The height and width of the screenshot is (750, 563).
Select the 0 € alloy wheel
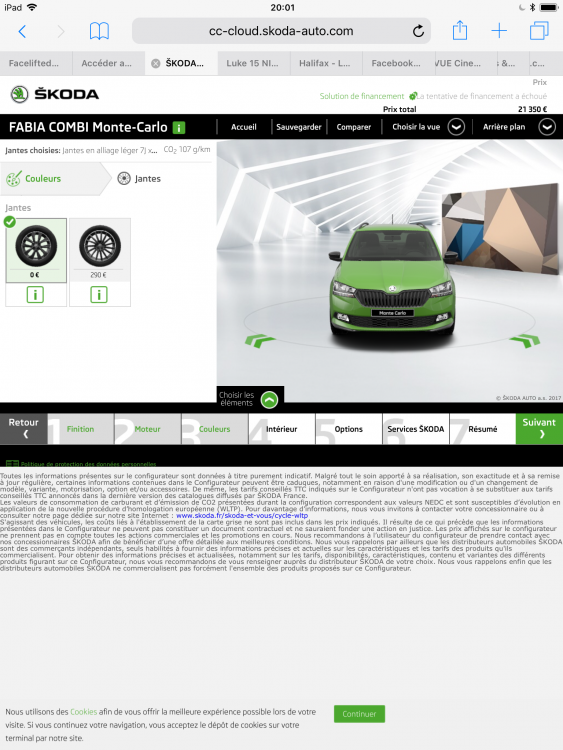coord(36,250)
